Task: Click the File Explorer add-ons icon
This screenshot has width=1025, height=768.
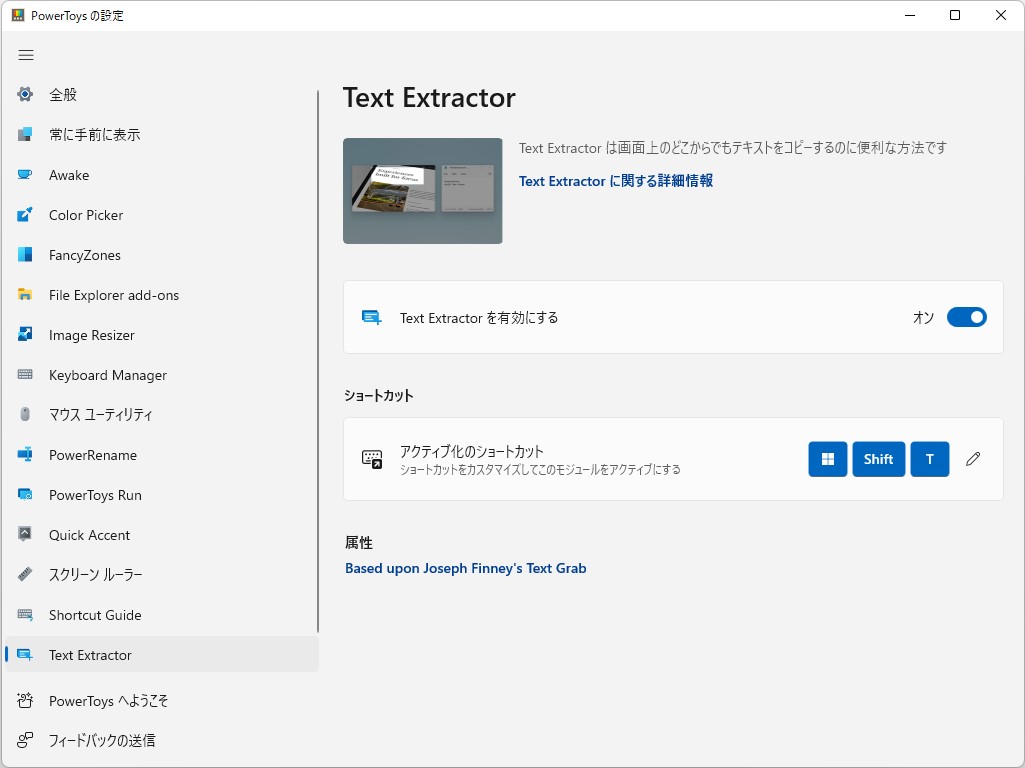Action: [26, 295]
